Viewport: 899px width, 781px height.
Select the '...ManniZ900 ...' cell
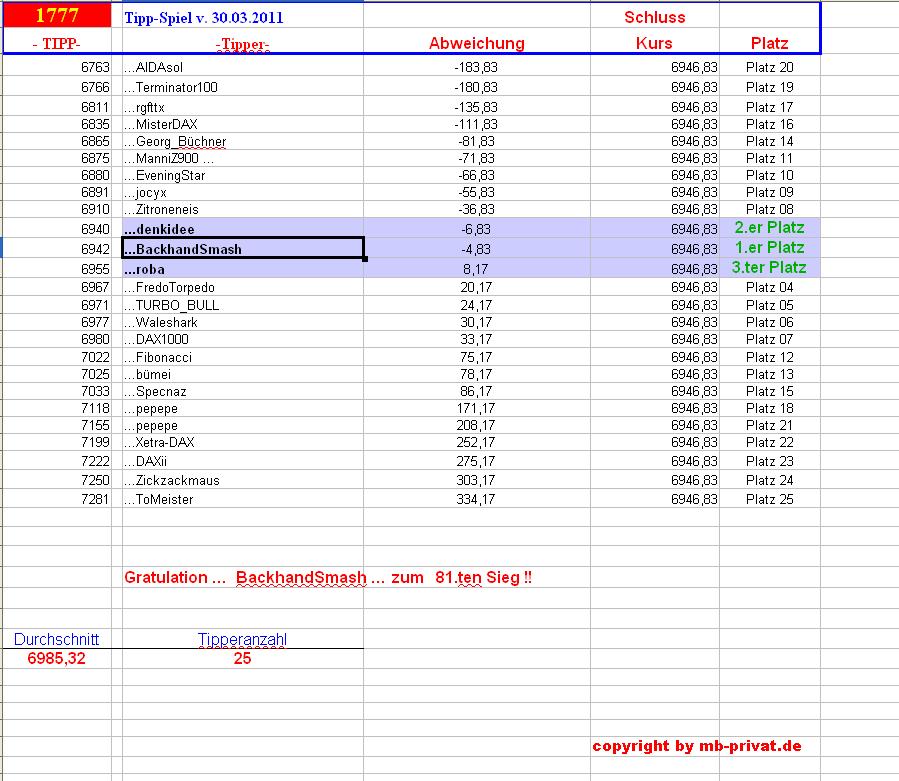click(243, 158)
